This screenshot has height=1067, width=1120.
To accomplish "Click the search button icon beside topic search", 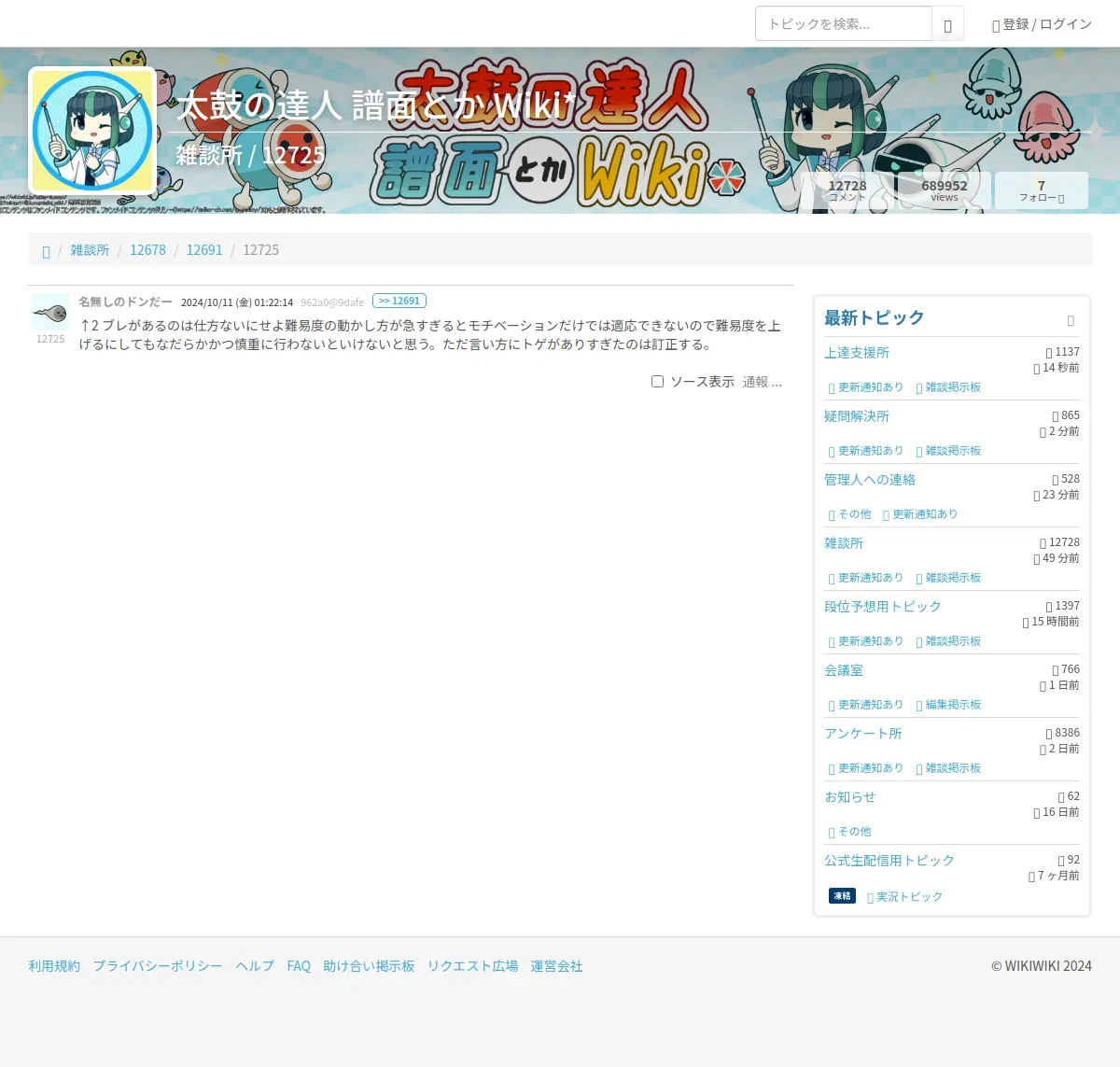I will click(947, 24).
